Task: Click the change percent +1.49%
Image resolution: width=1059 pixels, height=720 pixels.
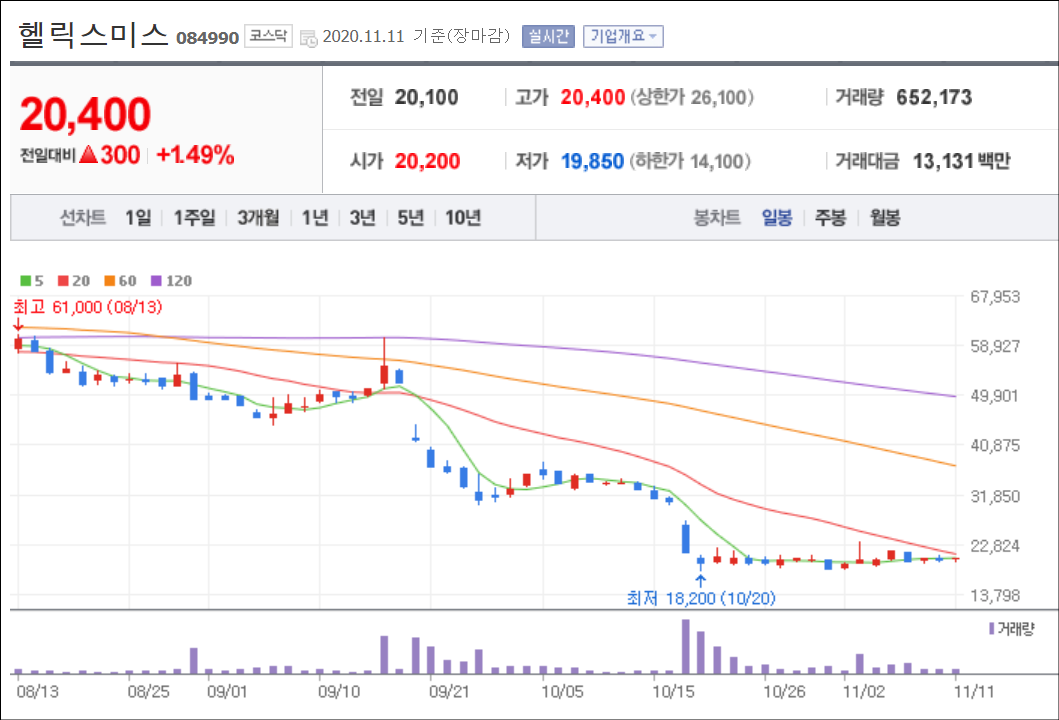Action: coord(195,155)
